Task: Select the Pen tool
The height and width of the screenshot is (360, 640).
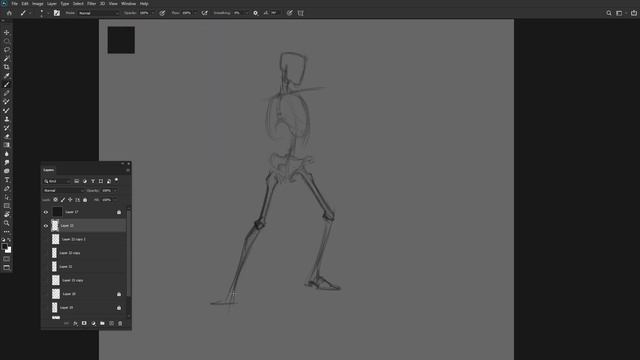Action: point(7,189)
